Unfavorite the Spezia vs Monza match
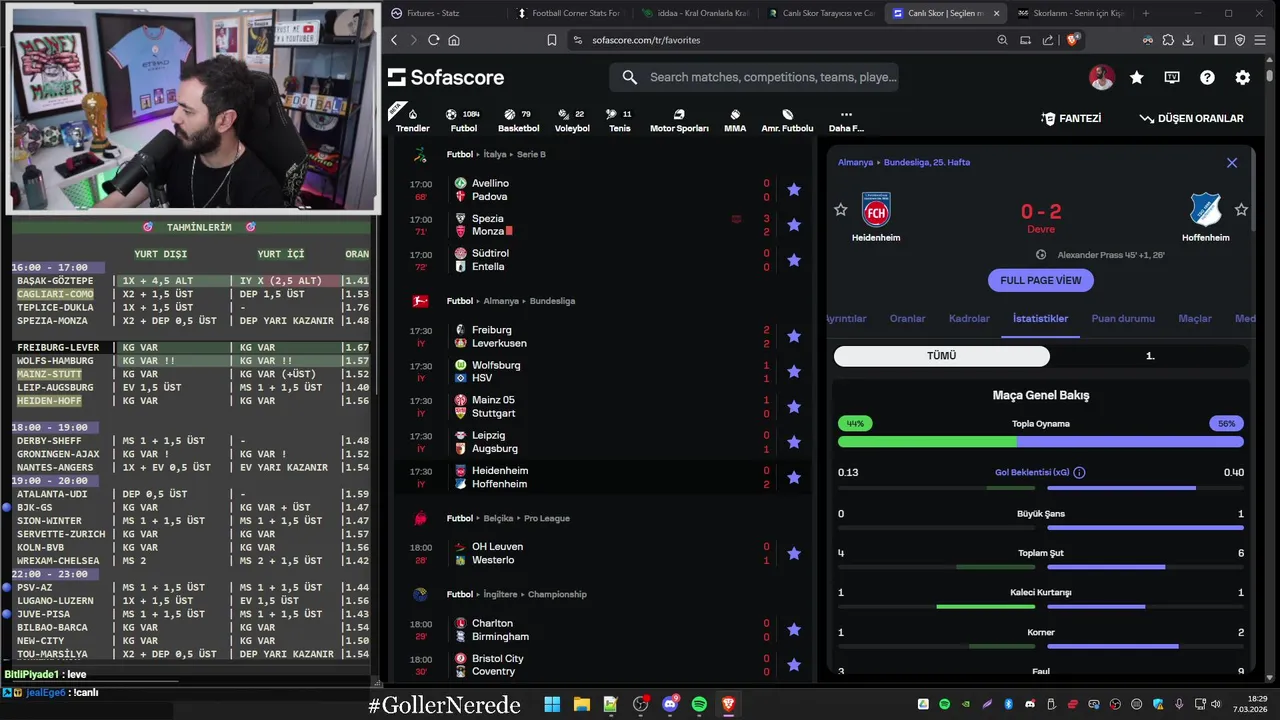Image resolution: width=1280 pixels, height=720 pixels. [794, 225]
